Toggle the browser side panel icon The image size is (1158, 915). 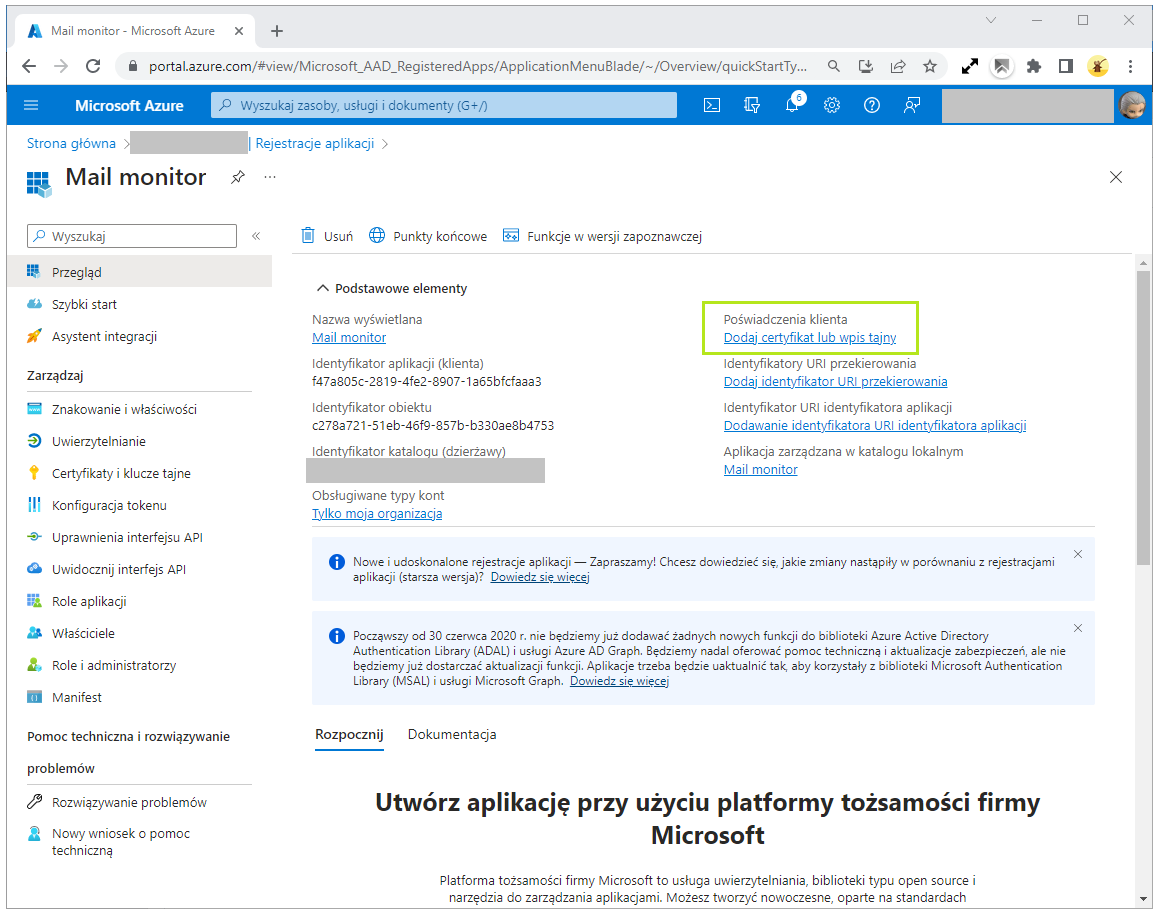coord(1066,66)
